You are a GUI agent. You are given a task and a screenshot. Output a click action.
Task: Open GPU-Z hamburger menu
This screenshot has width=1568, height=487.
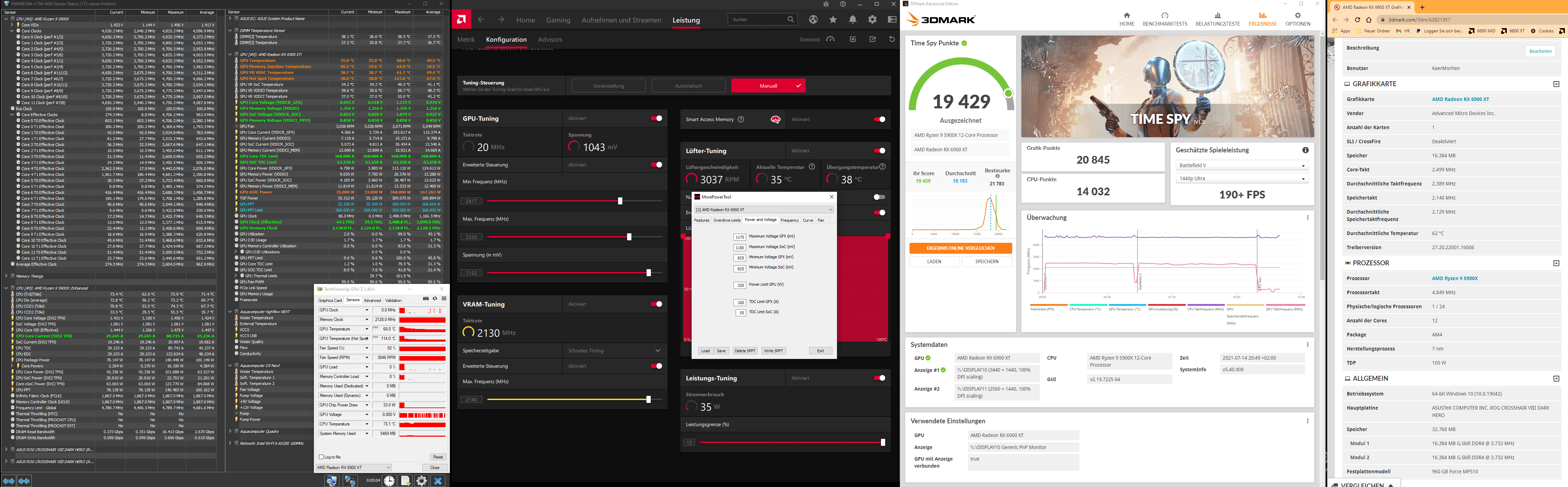[444, 298]
